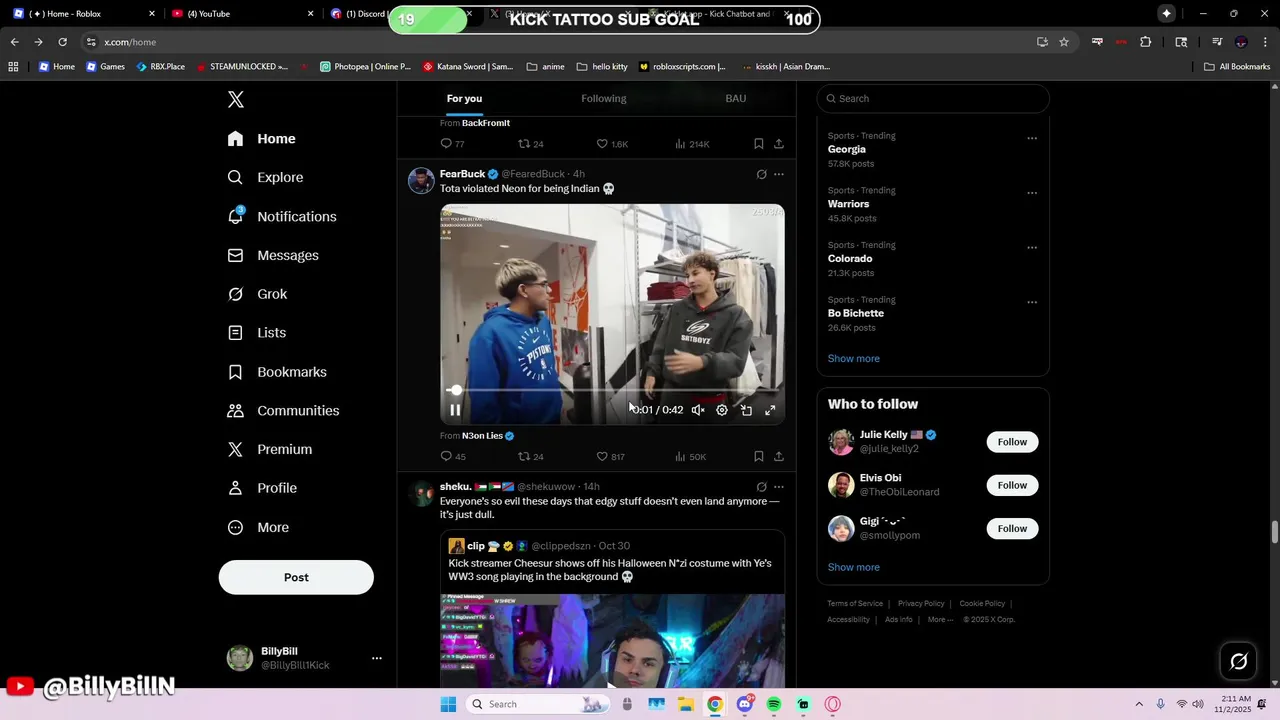Bookmark FearBuck's post
The width and height of the screenshot is (1280, 720).
point(759,456)
